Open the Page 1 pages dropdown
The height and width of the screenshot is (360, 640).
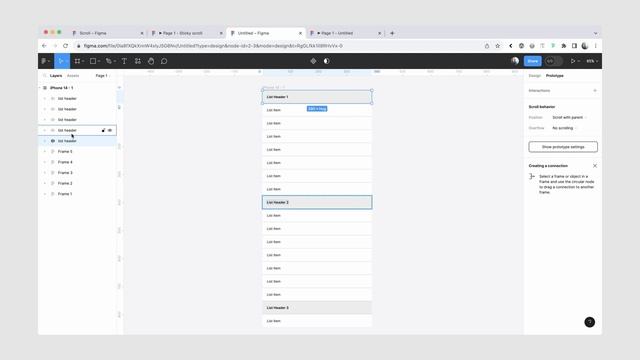(x=103, y=76)
